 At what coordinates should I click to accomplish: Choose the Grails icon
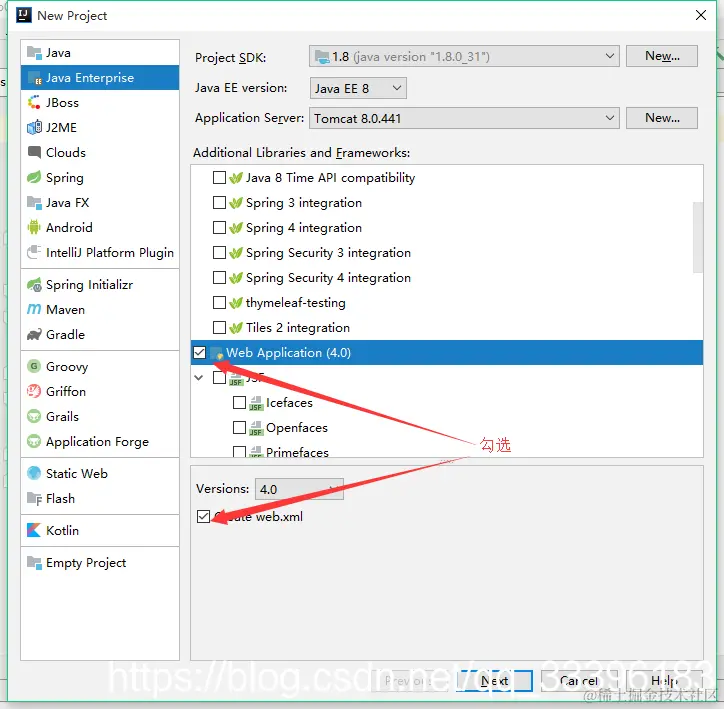click(x=34, y=416)
